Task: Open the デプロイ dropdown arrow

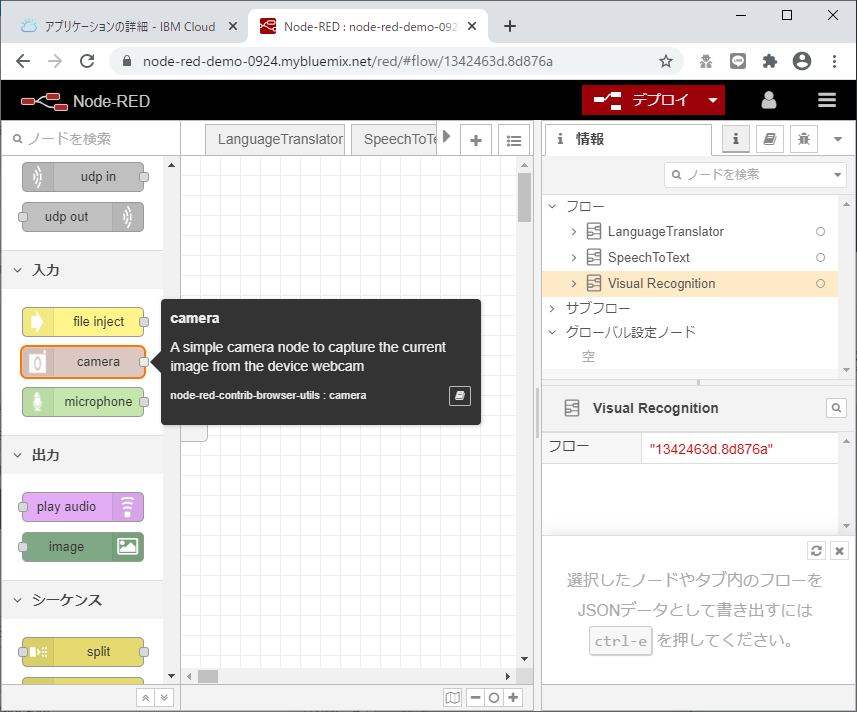Action: pyautogui.click(x=715, y=100)
